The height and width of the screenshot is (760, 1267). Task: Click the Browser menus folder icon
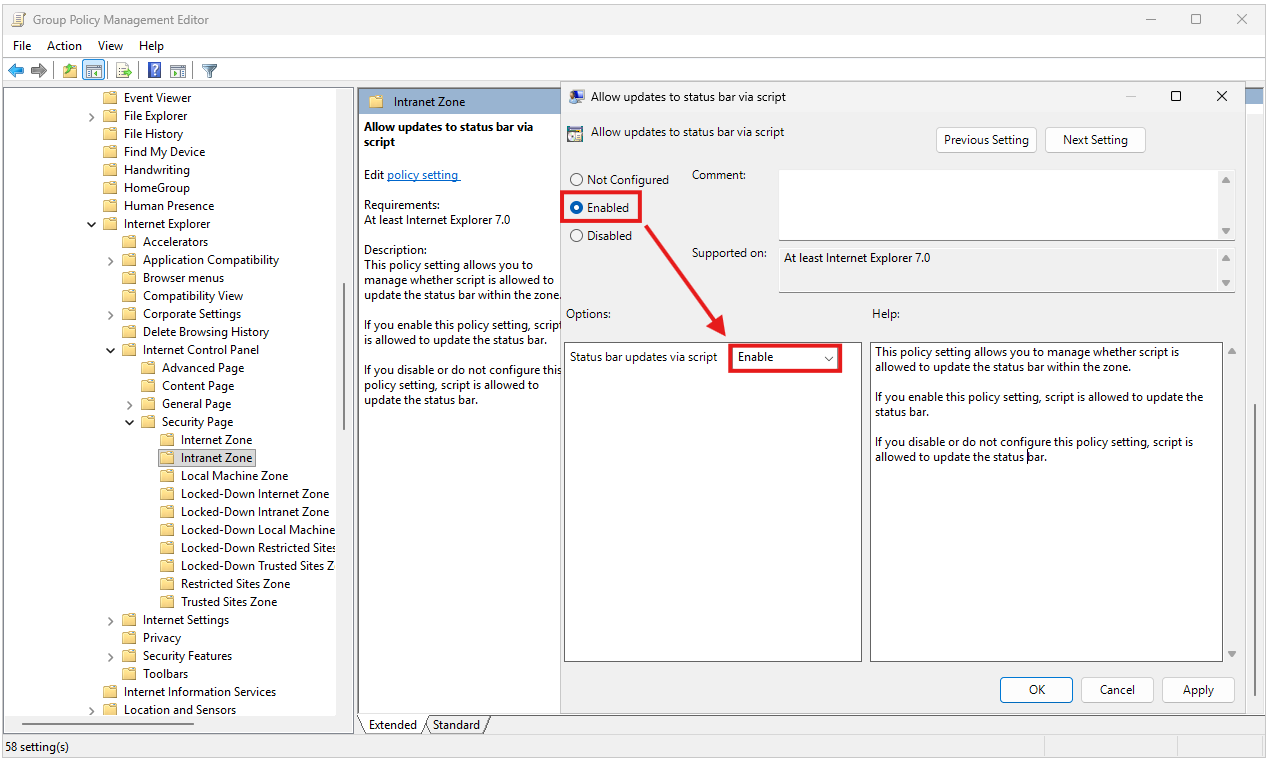pos(129,278)
